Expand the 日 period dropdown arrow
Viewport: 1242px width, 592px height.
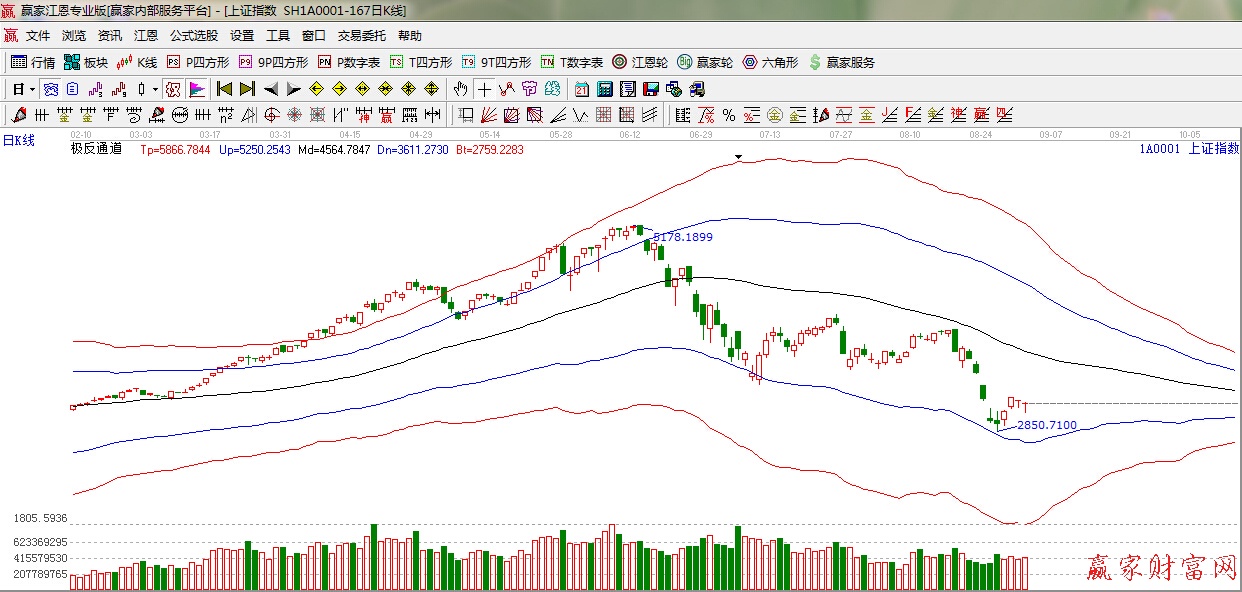(32, 89)
